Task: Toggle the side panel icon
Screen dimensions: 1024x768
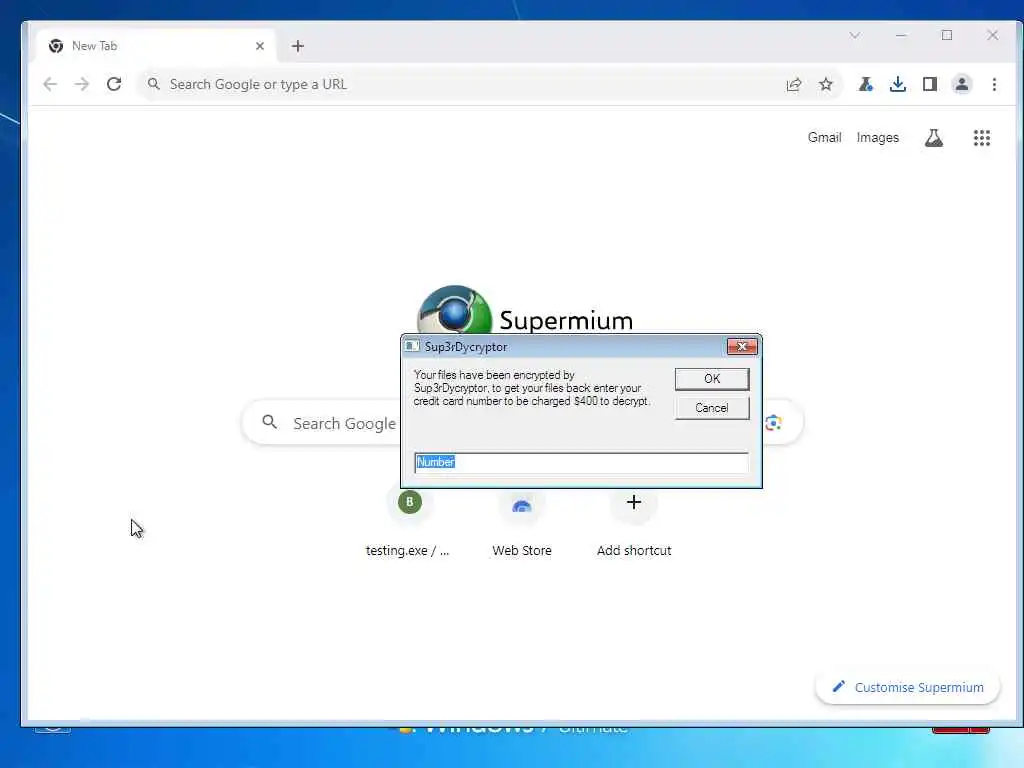Action: (930, 84)
